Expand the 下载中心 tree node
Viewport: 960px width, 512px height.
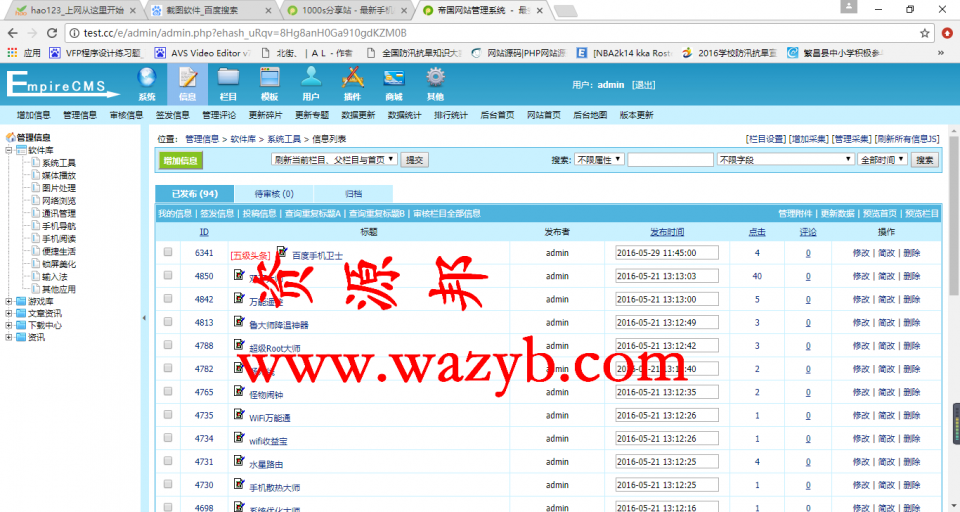pos(9,325)
